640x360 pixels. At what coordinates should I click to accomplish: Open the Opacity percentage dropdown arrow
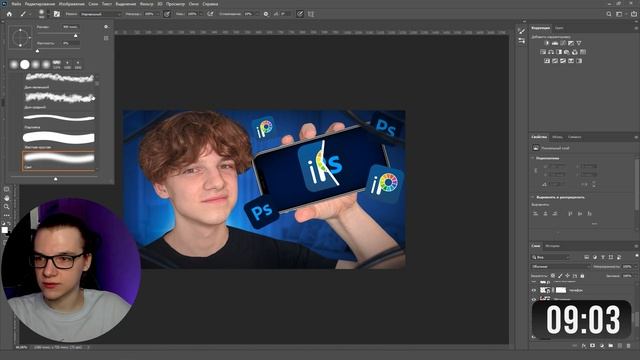(x=158, y=14)
